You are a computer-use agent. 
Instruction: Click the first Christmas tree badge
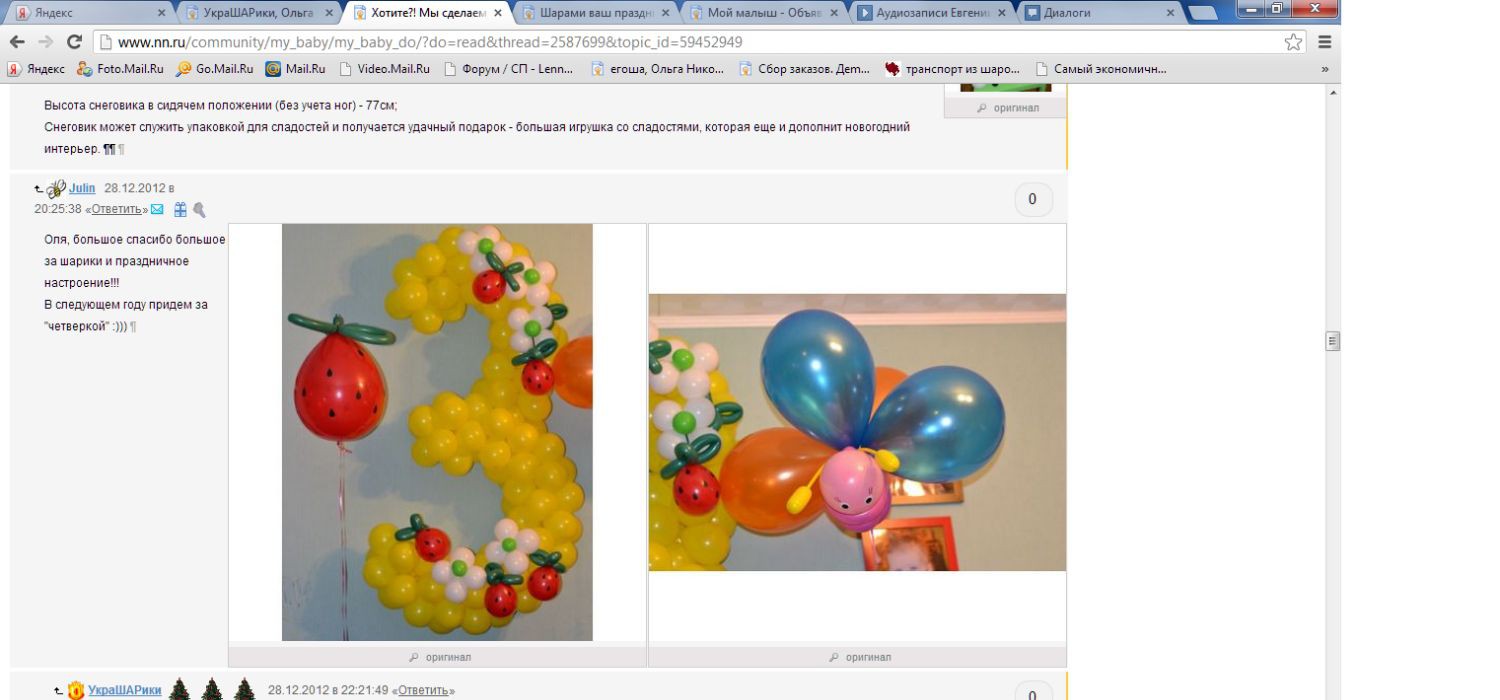[x=179, y=689]
